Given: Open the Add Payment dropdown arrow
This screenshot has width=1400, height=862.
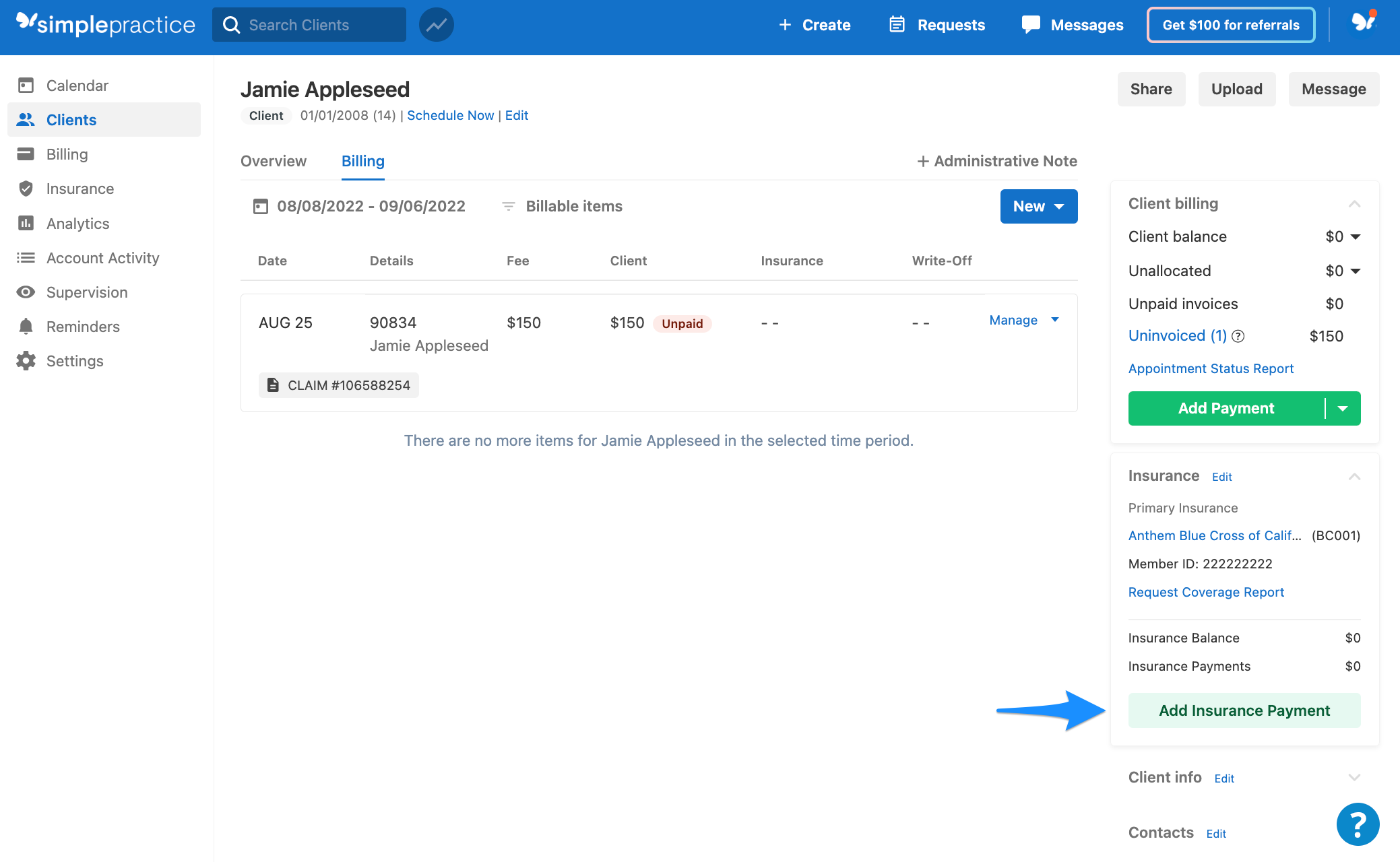Looking at the screenshot, I should [x=1343, y=408].
